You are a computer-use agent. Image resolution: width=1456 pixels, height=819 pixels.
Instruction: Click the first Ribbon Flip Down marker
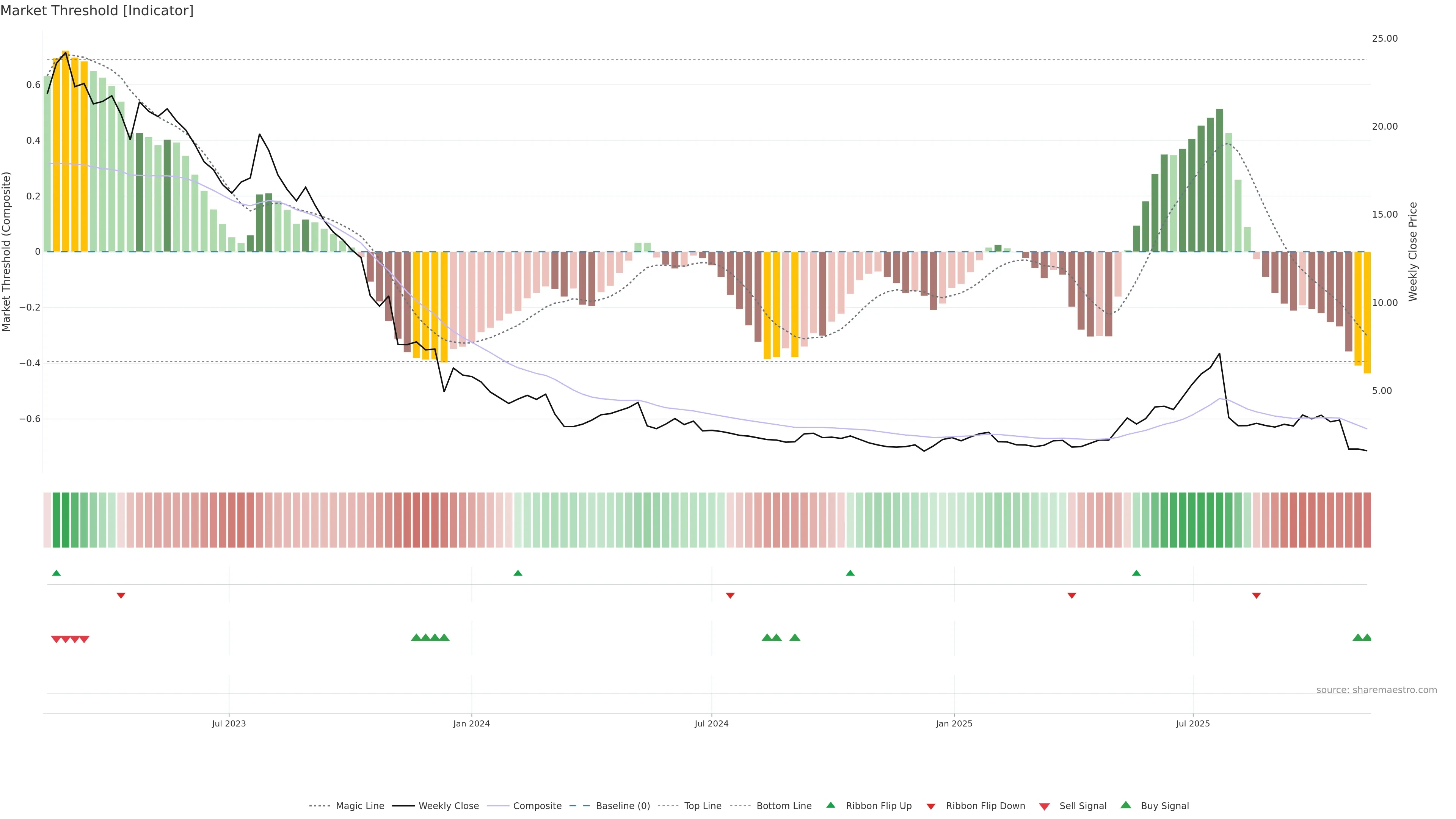121,595
